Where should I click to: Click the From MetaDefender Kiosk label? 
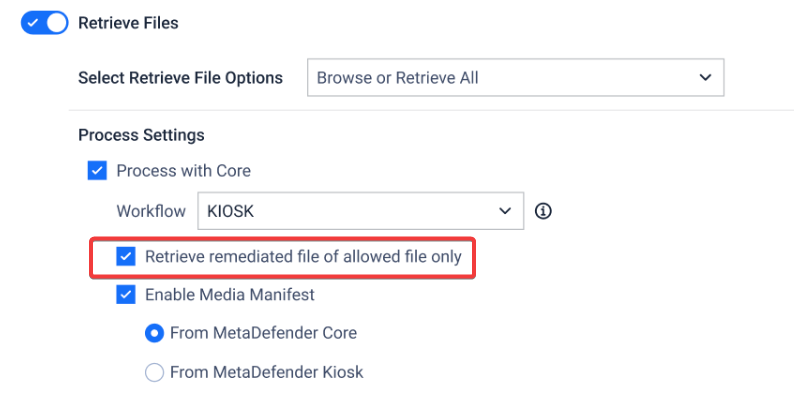[x=266, y=372]
